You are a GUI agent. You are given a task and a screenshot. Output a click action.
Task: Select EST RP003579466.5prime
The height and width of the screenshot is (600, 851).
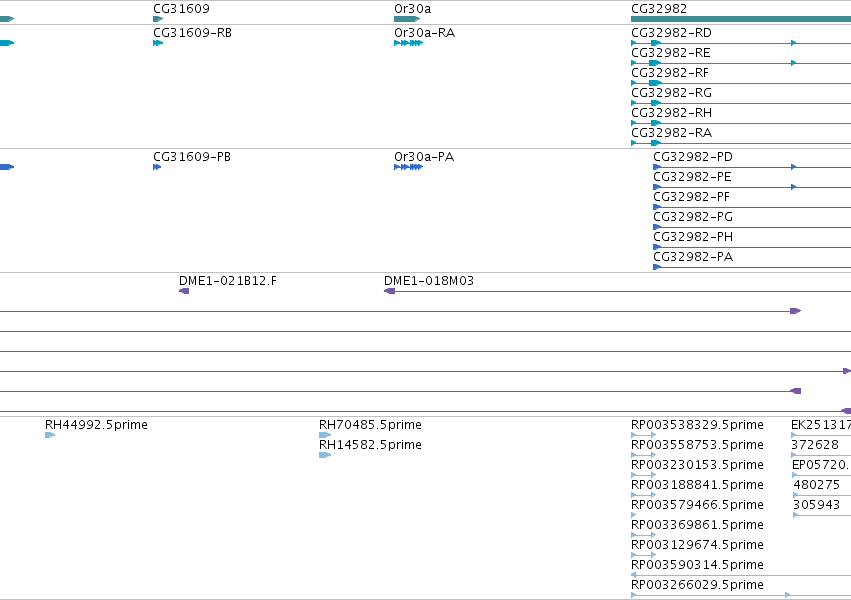click(697, 505)
